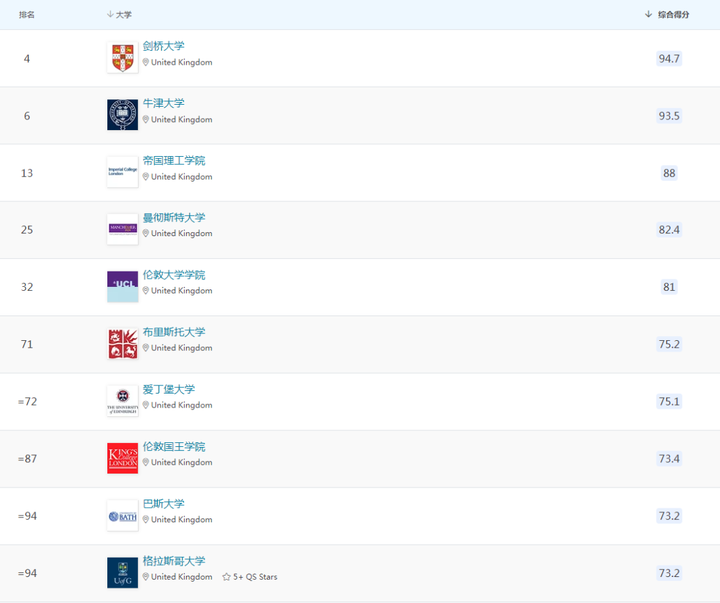The height and width of the screenshot is (603, 720).
Task: Click the =94 rank beside 格拉斯哥大学
Action: pos(27,573)
